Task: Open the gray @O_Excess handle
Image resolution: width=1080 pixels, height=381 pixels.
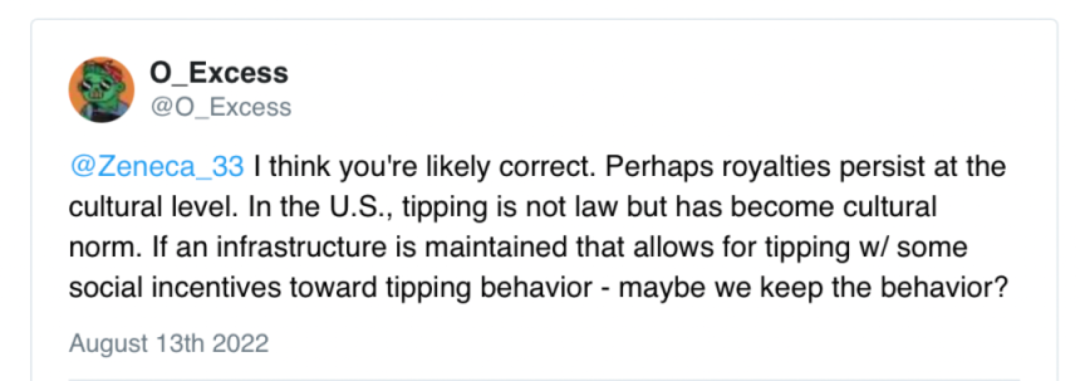Action: [220, 107]
